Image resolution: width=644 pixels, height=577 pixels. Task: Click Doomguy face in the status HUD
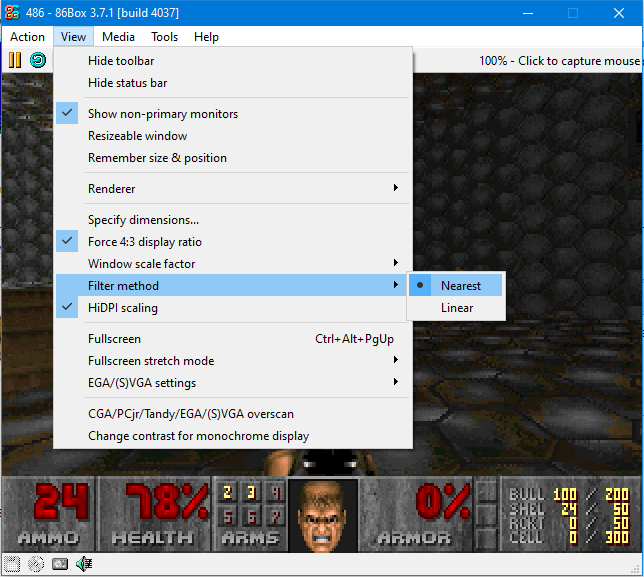(x=323, y=516)
